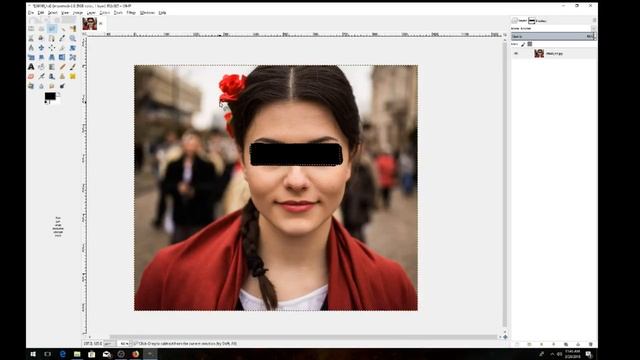Open the Select menu
The width and height of the screenshot is (640, 360).
[53, 13]
